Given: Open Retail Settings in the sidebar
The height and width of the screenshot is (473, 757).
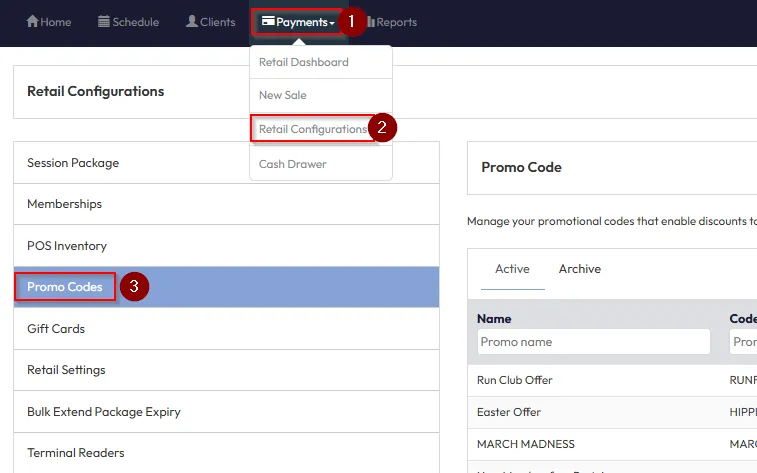Looking at the screenshot, I should tap(66, 370).
